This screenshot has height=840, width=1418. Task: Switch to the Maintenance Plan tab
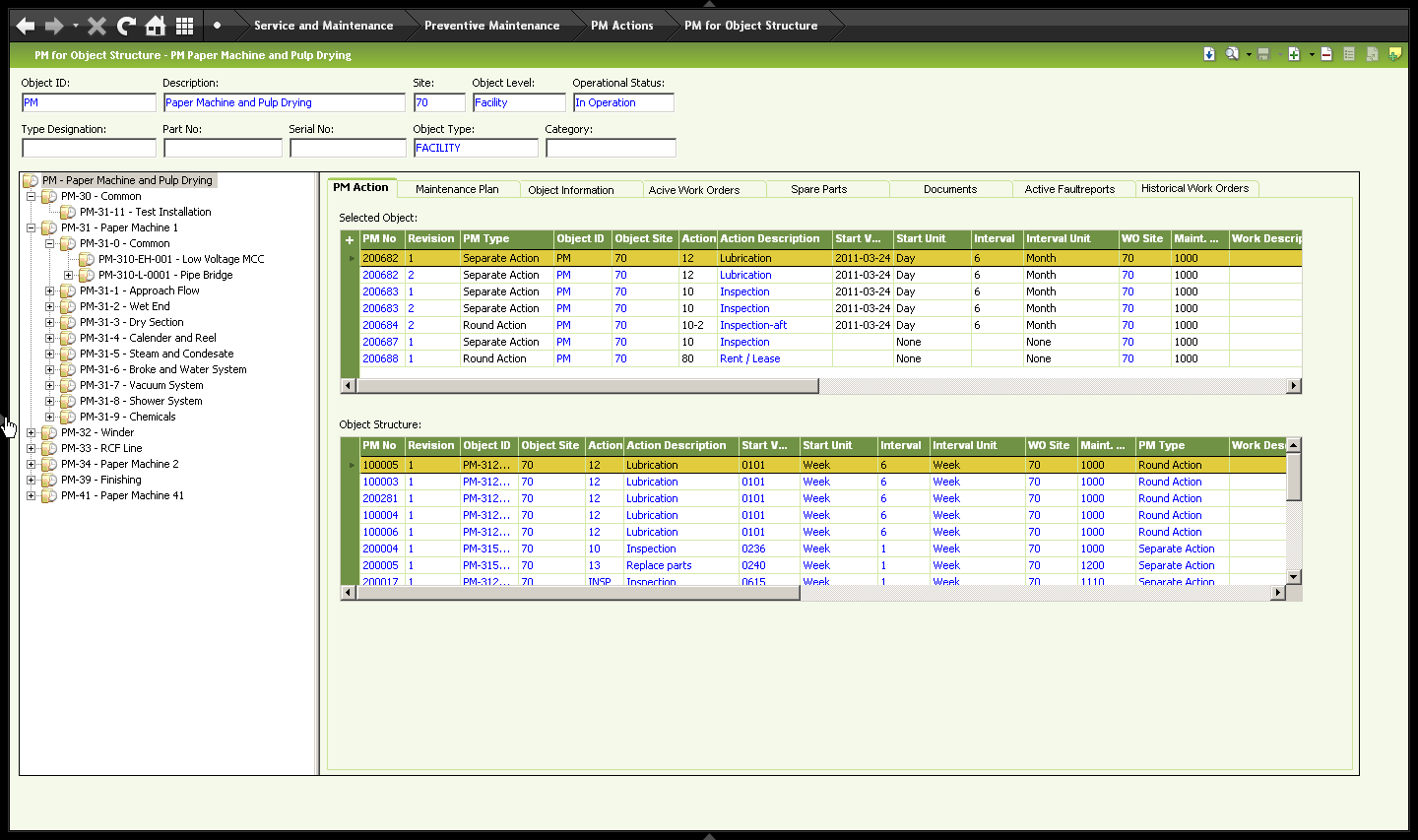[x=457, y=189]
